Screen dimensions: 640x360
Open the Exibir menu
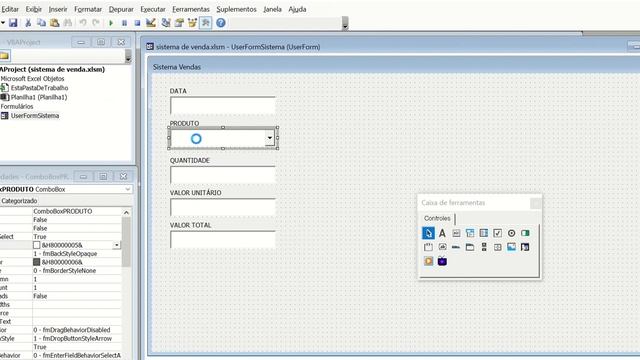pos(33,9)
